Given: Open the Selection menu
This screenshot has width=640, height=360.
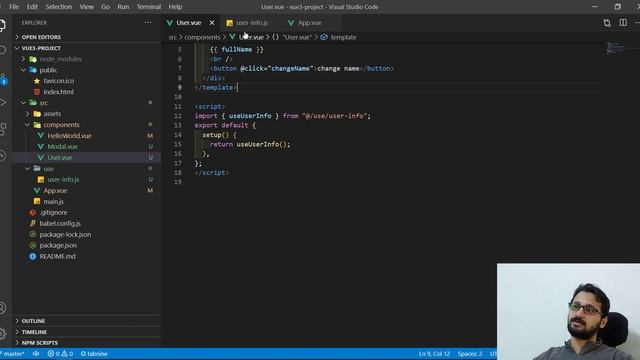Looking at the screenshot, I should [59, 7].
